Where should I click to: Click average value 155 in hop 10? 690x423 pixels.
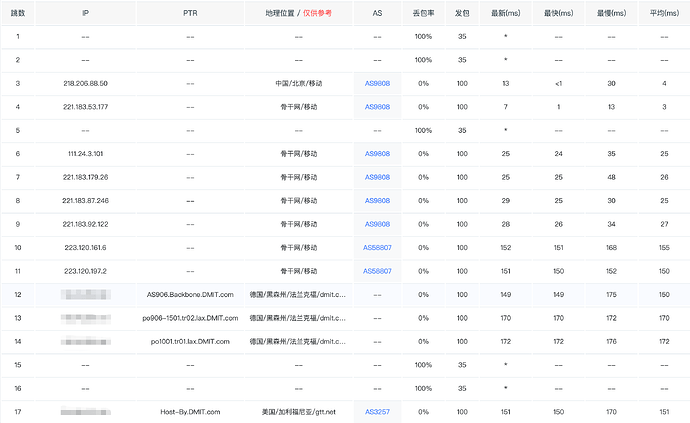click(x=664, y=247)
